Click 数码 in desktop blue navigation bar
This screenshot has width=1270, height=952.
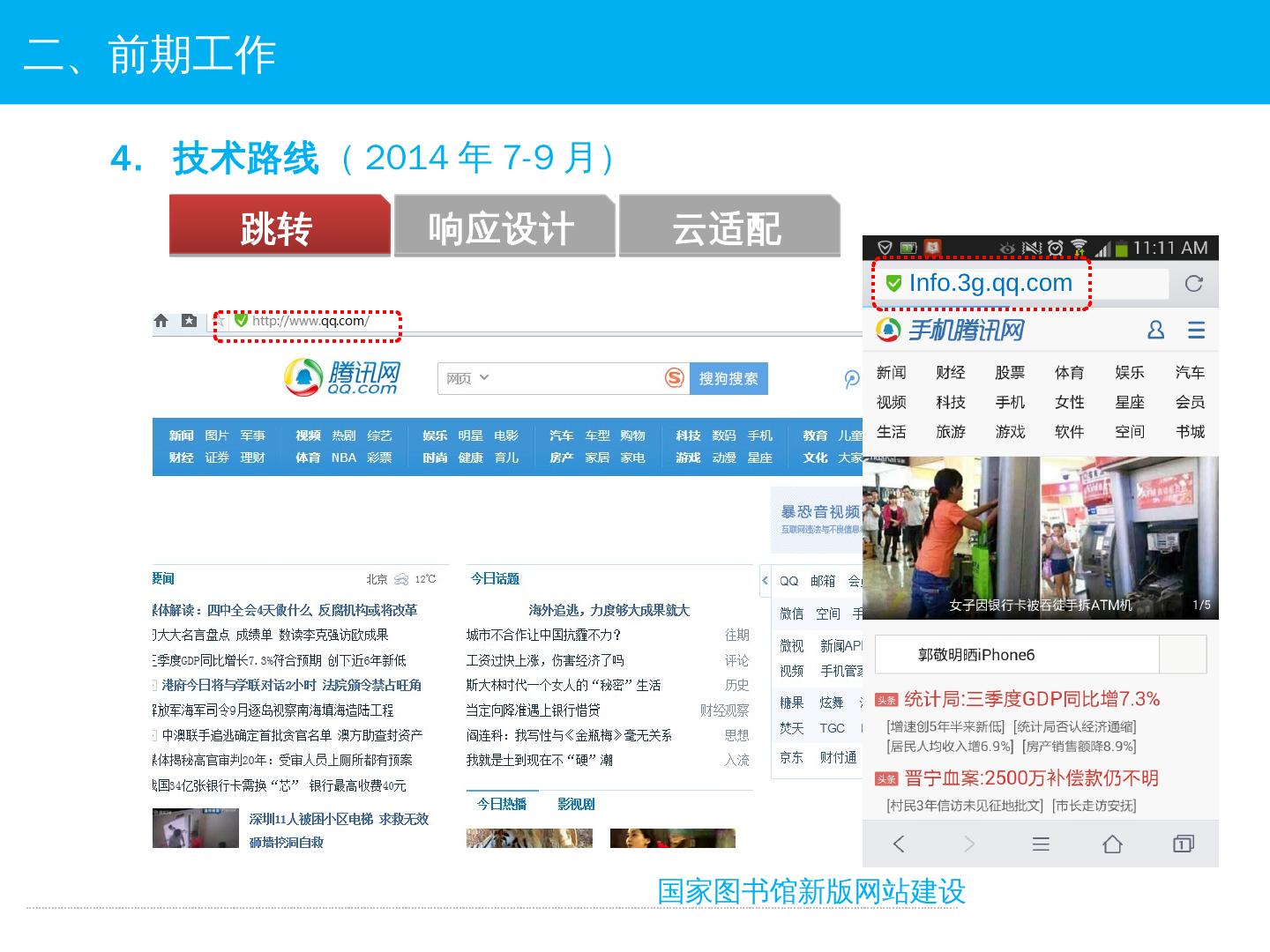coord(724,435)
